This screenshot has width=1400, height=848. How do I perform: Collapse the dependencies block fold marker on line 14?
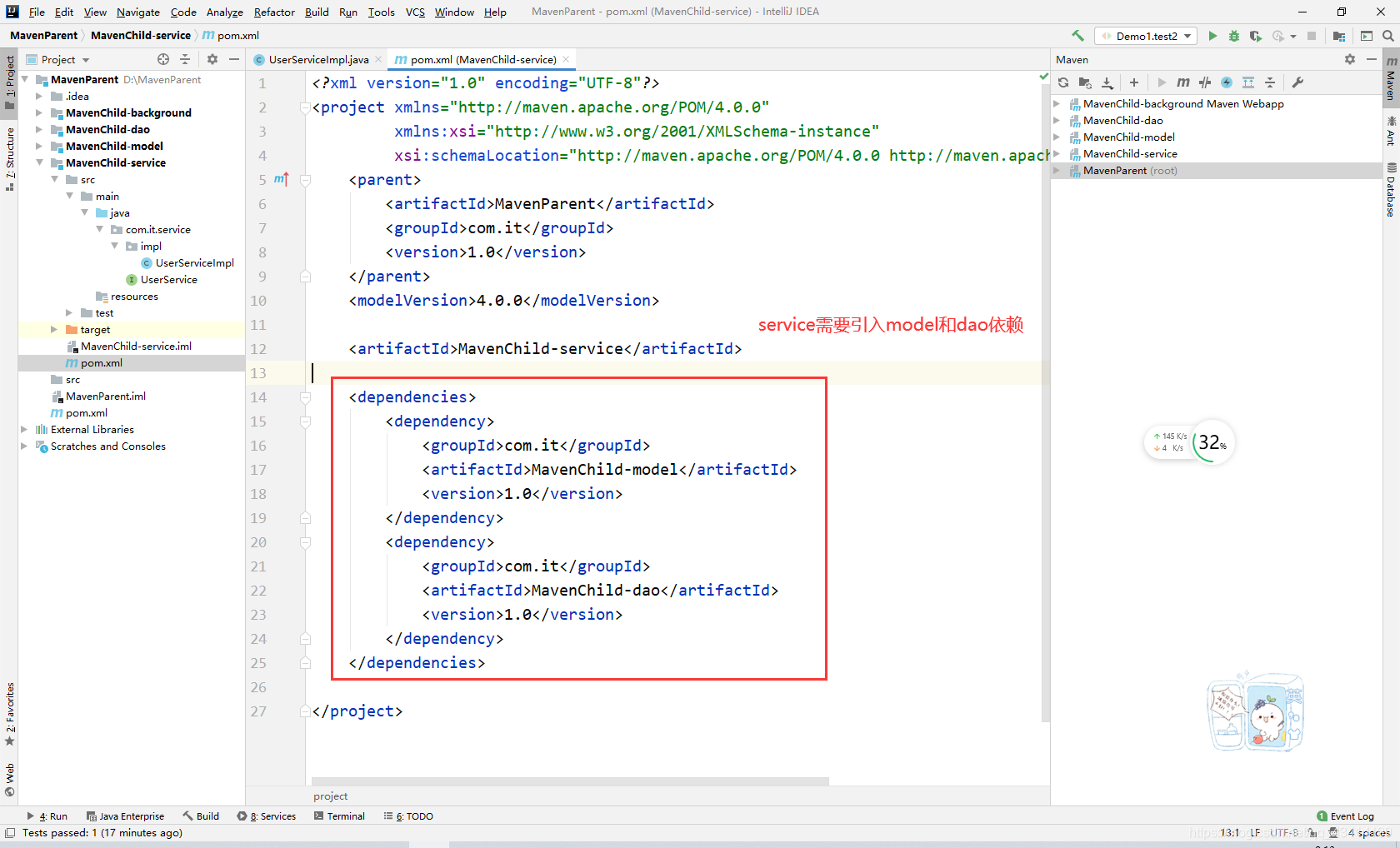[305, 397]
